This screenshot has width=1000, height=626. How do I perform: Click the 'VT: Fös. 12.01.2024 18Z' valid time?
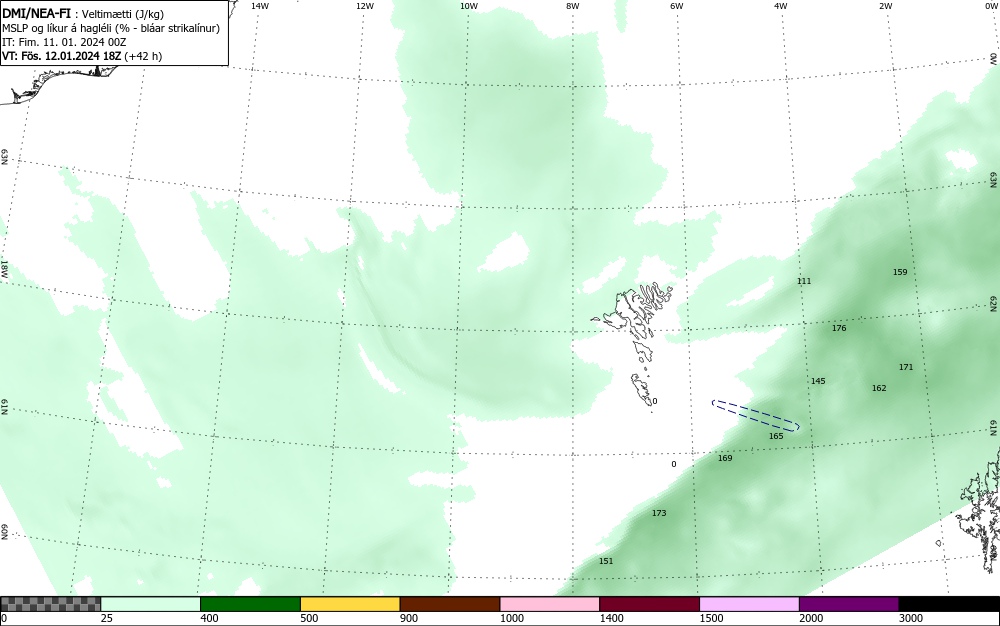62,56
